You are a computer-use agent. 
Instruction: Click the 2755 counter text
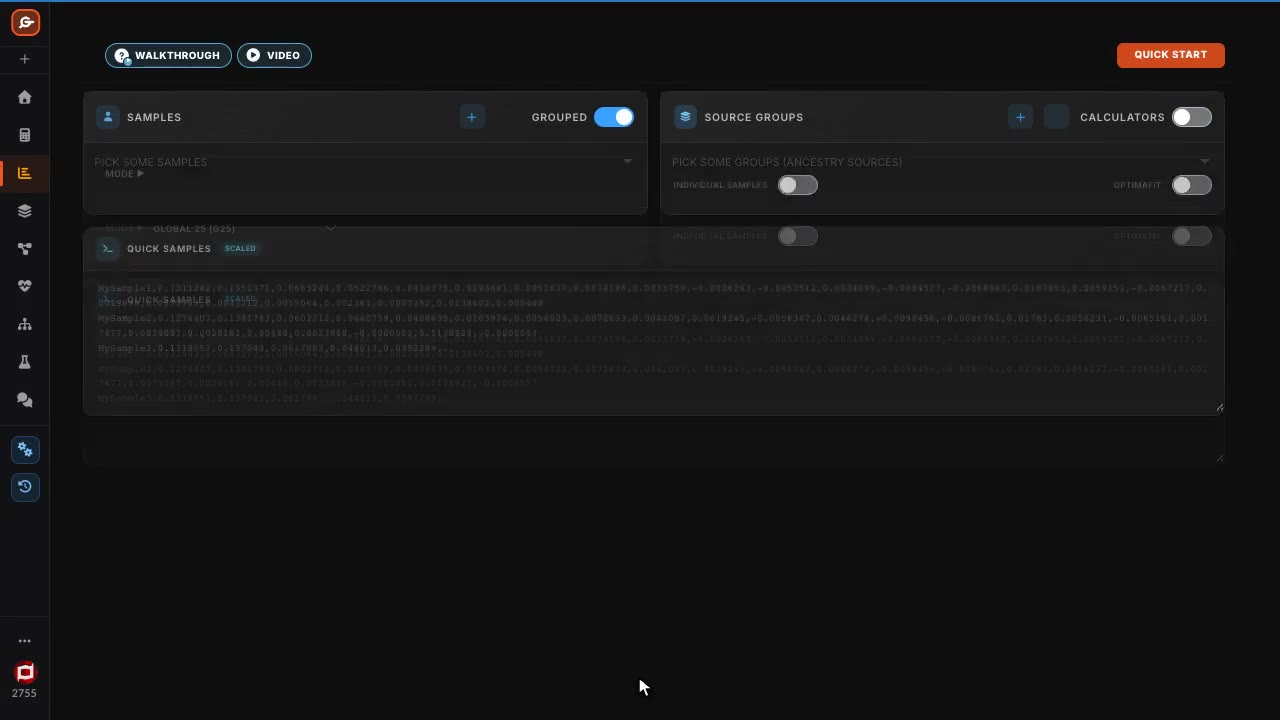click(24, 693)
